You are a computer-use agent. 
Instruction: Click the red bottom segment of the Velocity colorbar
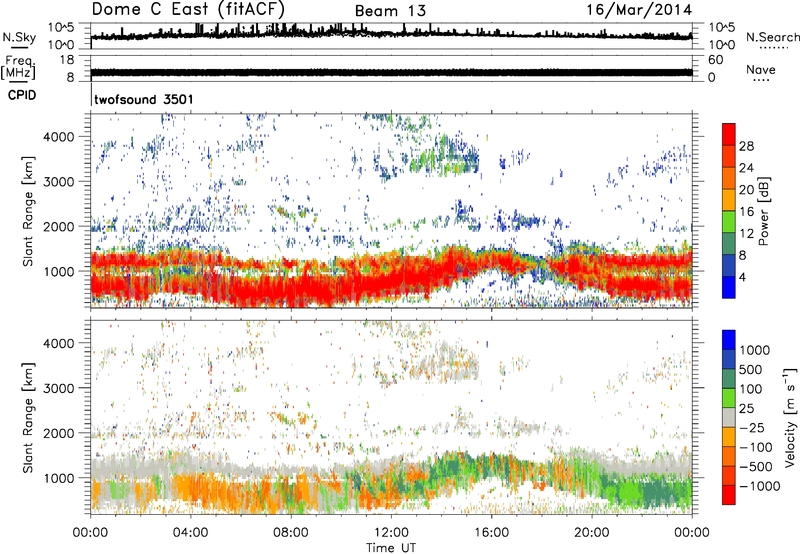pyautogui.click(x=729, y=495)
